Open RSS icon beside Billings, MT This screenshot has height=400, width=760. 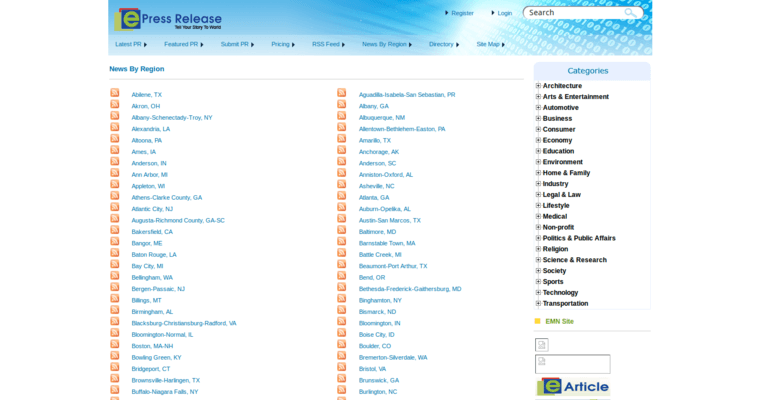coord(115,298)
